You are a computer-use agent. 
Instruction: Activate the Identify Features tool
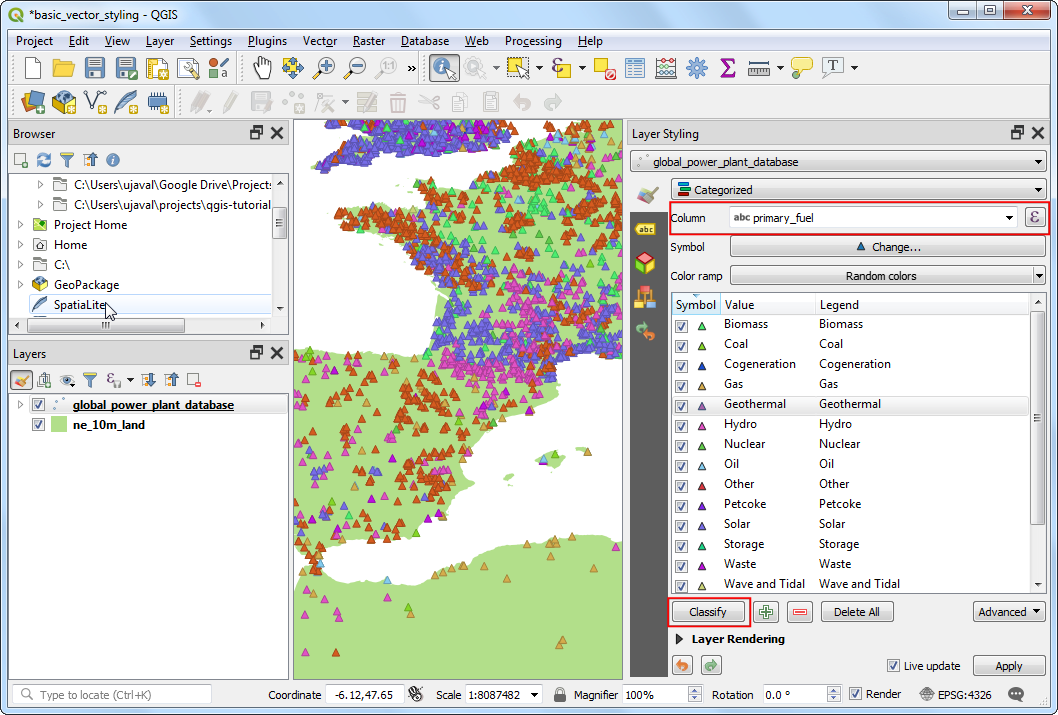click(443, 68)
